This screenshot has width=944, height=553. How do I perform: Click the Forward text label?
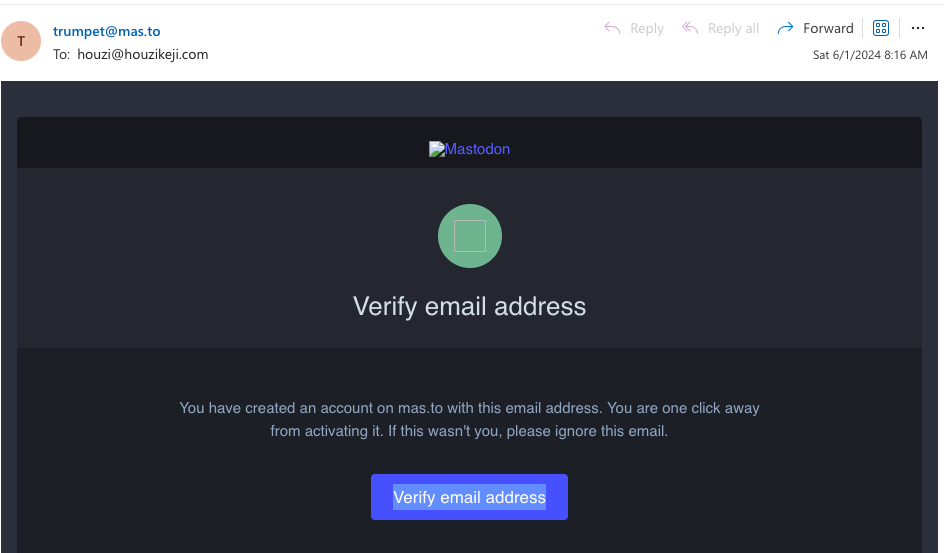(x=828, y=28)
